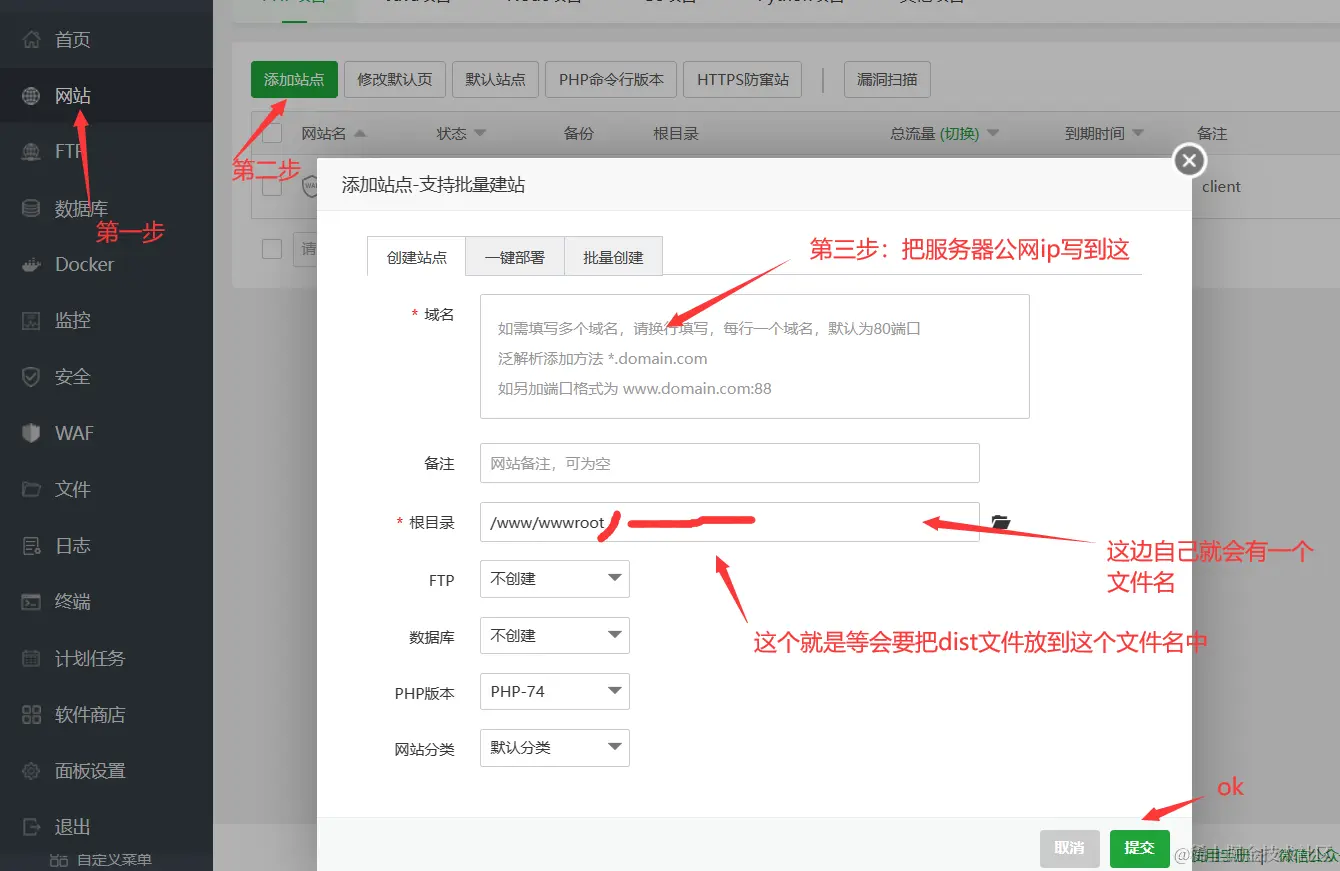
Task: Click the 备份 column header
Action: [579, 133]
